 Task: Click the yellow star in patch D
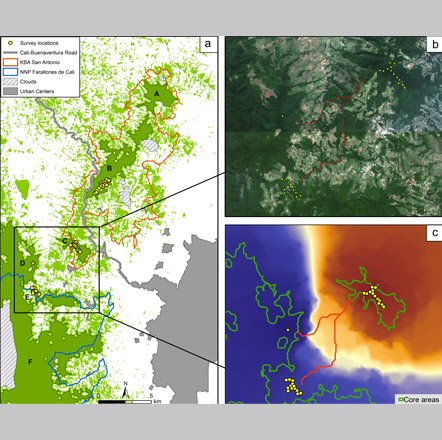[x=33, y=263]
